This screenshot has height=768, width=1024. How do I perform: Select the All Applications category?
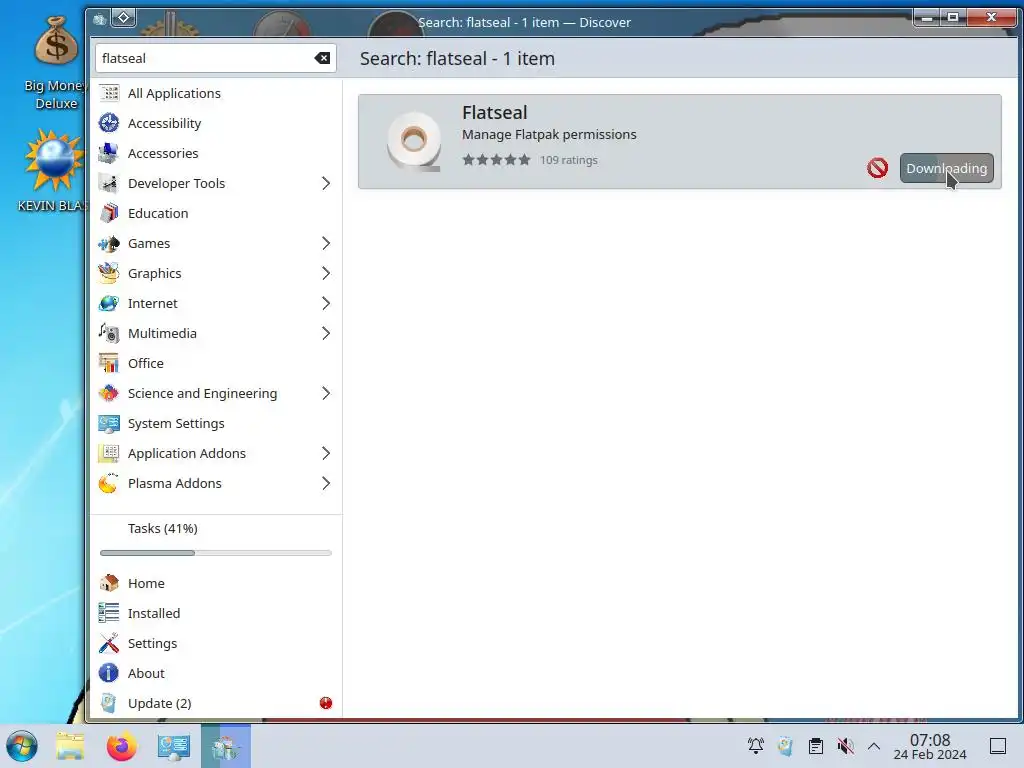tap(216, 93)
